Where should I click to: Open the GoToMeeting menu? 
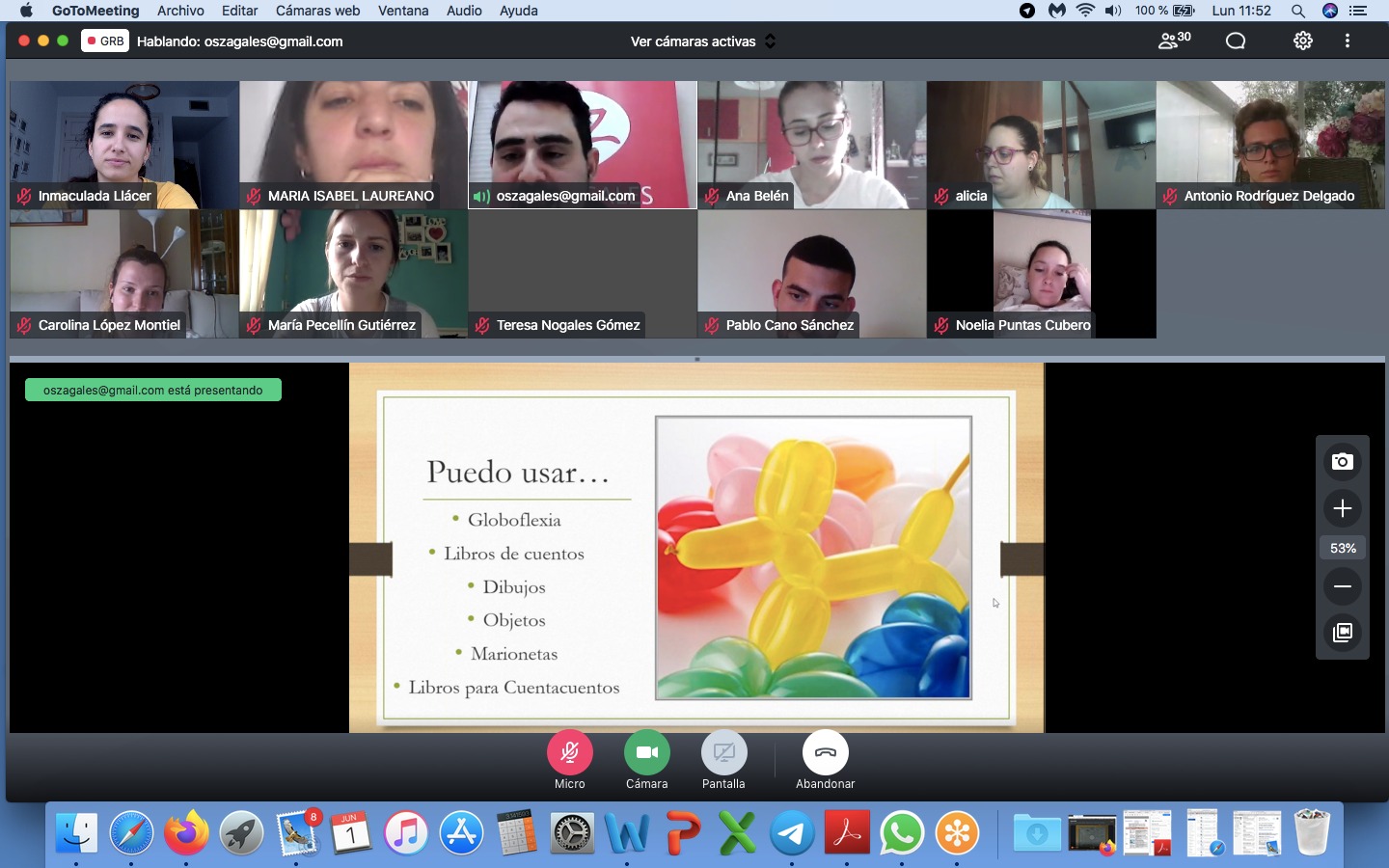click(95, 11)
